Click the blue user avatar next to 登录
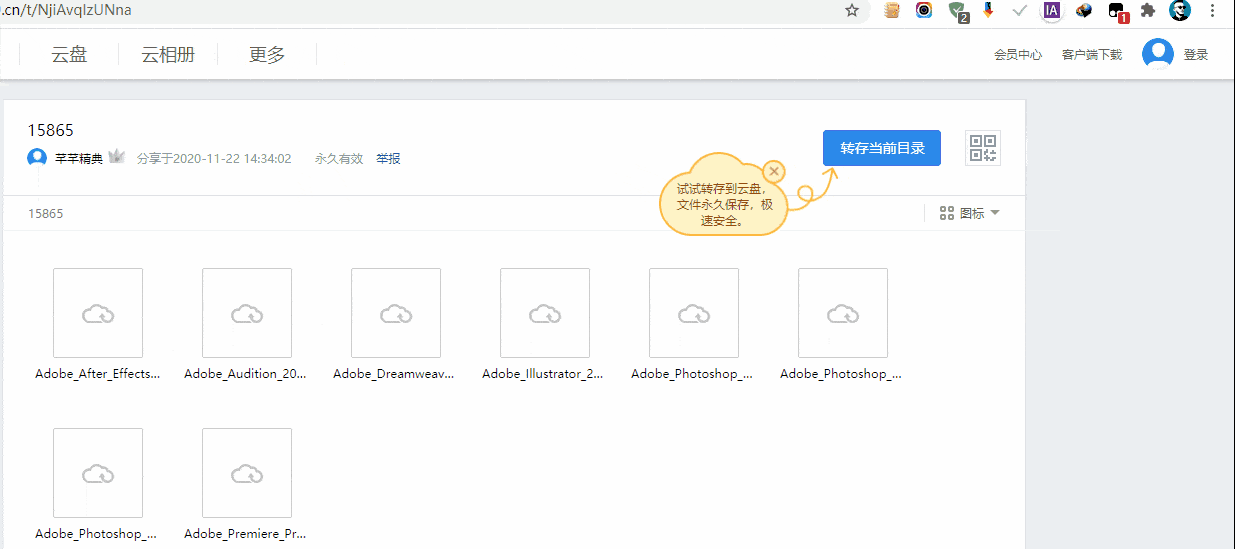 1158,54
